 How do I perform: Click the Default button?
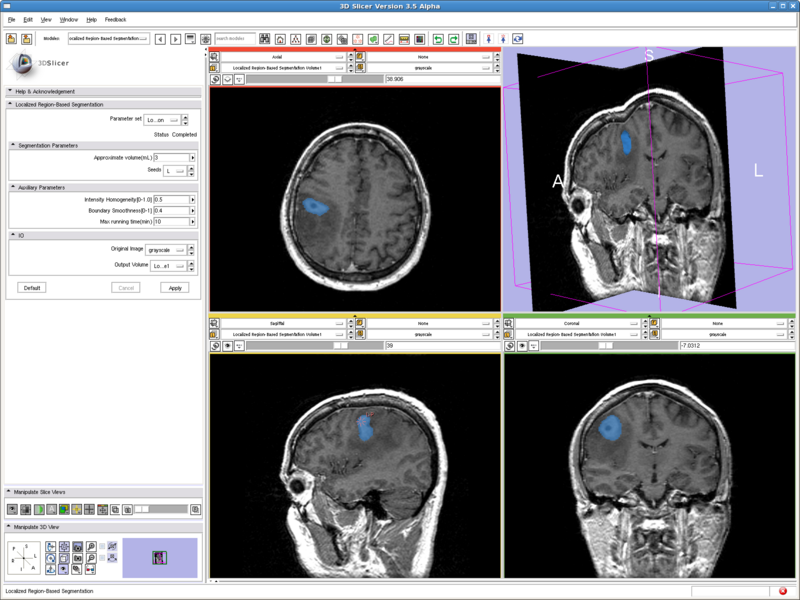coord(32,287)
